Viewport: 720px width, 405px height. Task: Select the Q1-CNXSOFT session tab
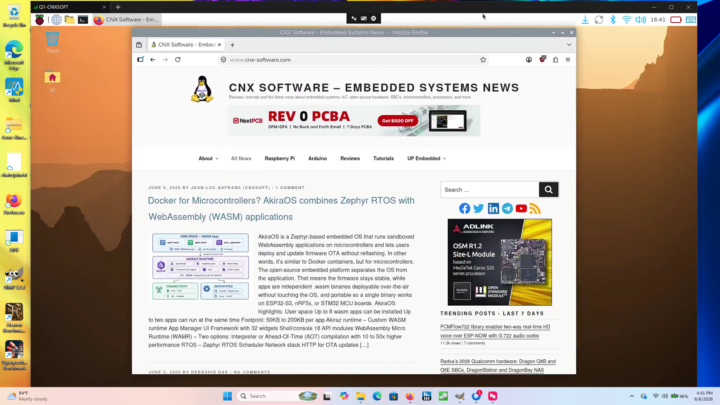[69, 7]
